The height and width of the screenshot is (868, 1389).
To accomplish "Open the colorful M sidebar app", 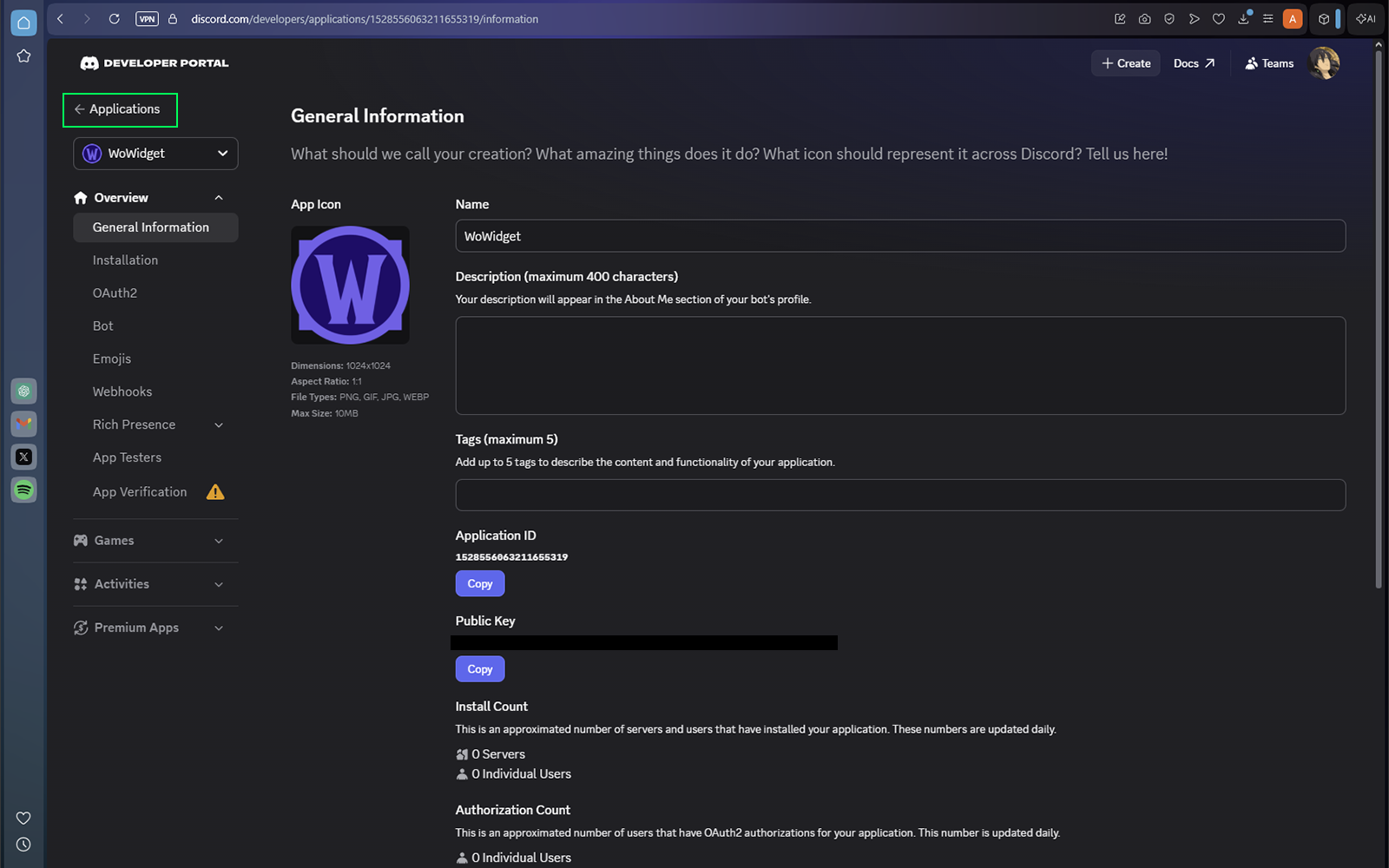I will pos(23,424).
